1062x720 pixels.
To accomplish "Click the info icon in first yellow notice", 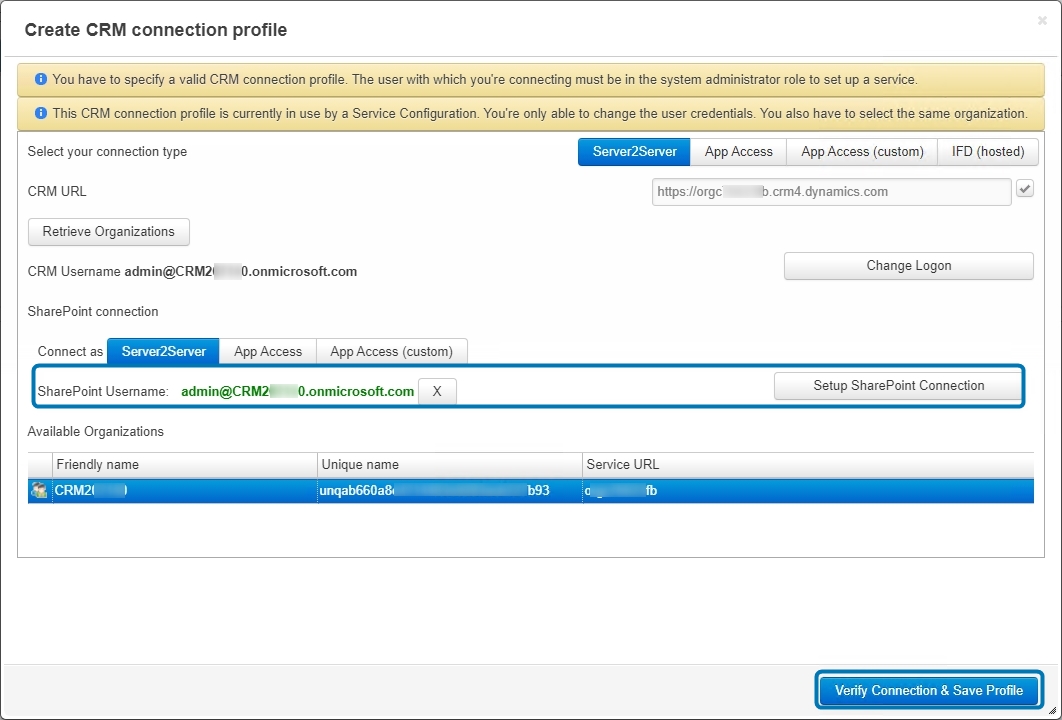I will (x=41, y=79).
